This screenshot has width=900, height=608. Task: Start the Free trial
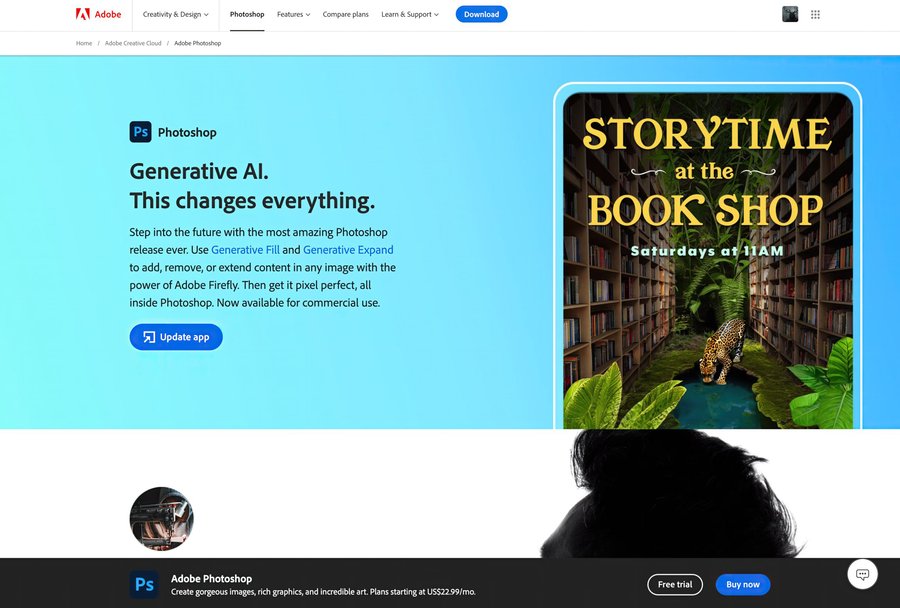point(675,584)
